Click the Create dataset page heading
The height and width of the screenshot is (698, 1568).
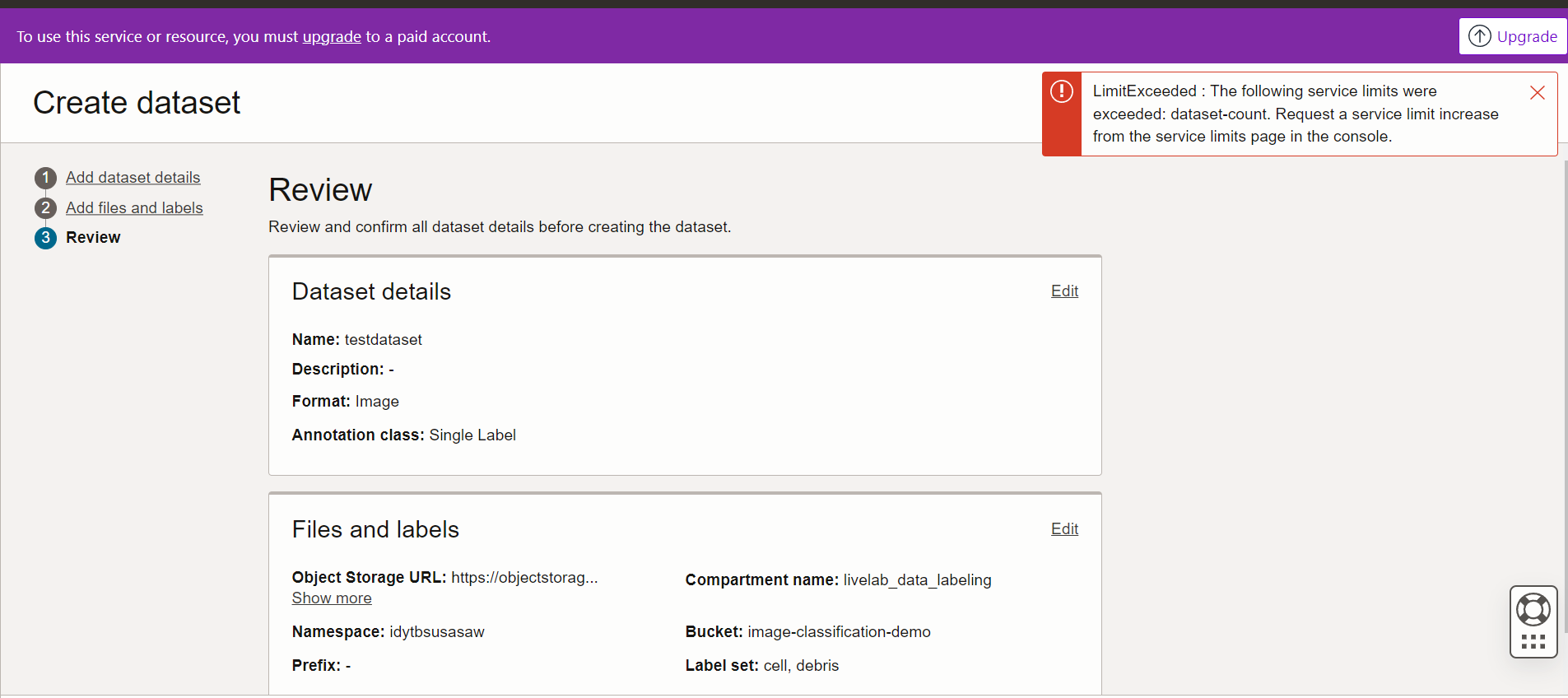(137, 103)
